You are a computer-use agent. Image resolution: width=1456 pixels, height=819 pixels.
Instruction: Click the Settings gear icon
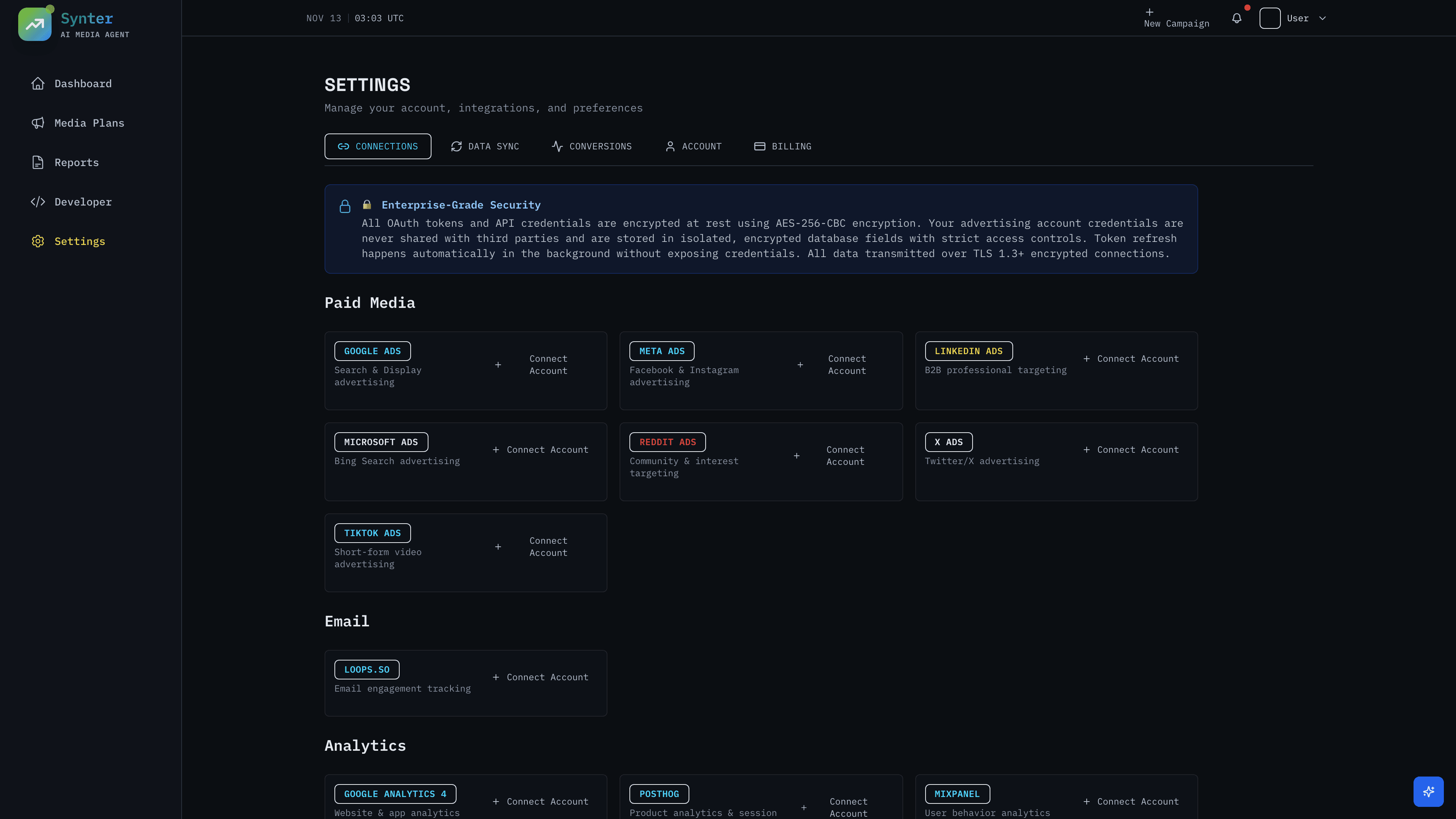[x=38, y=242]
